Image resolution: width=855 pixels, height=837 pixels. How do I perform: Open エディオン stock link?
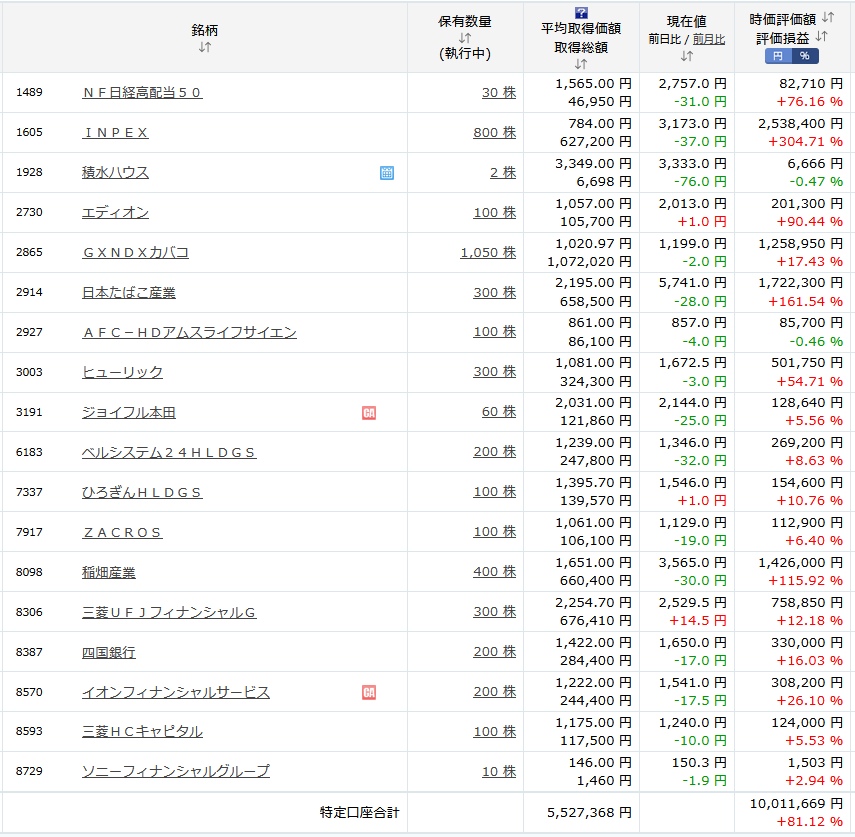(x=115, y=213)
